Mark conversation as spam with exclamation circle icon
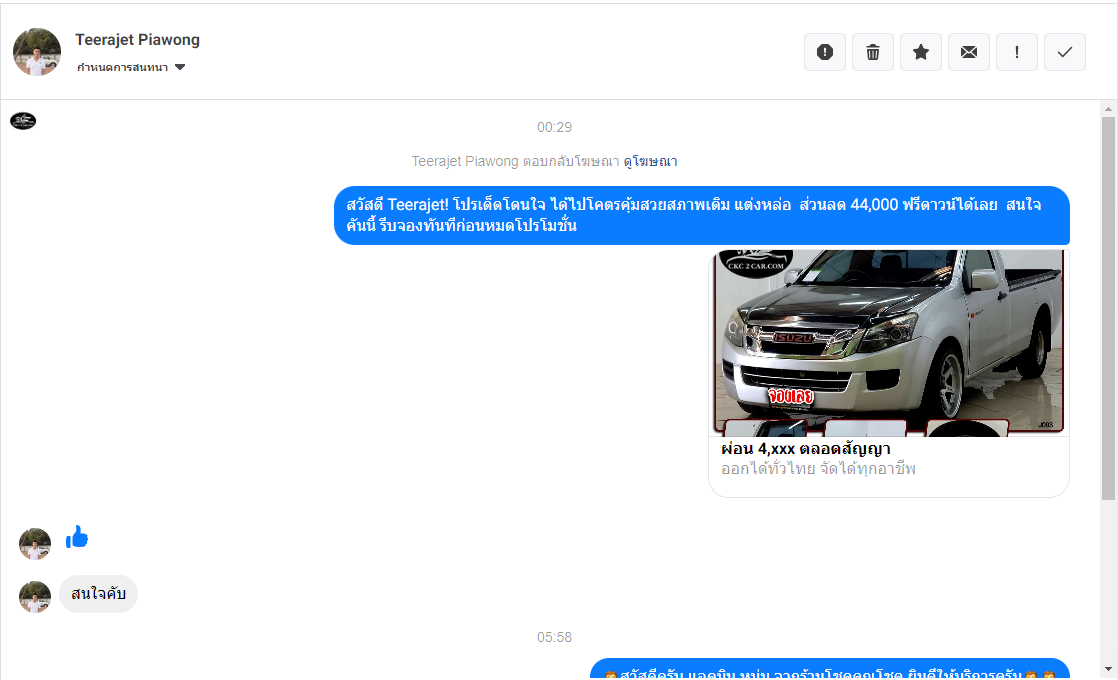Screen dimensions: 1118x680 tap(825, 52)
